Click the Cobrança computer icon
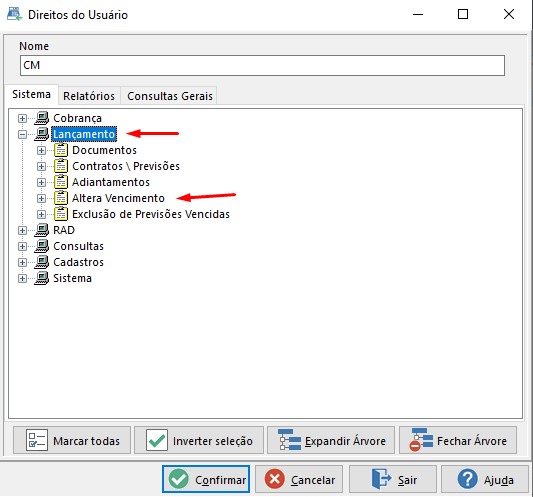533x497 pixels. pyautogui.click(x=42, y=118)
